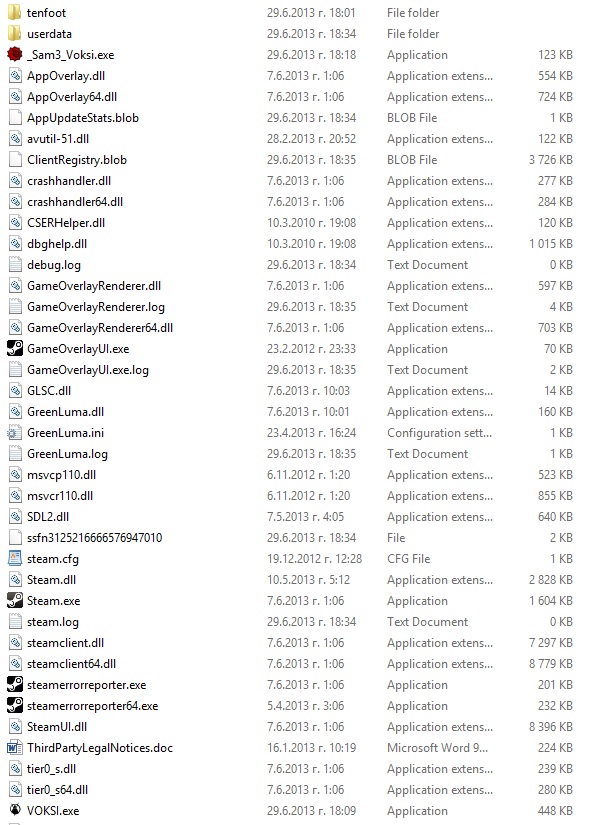
Task: Click the GameOverlayUI.exe Steam icon
Action: pos(14,349)
